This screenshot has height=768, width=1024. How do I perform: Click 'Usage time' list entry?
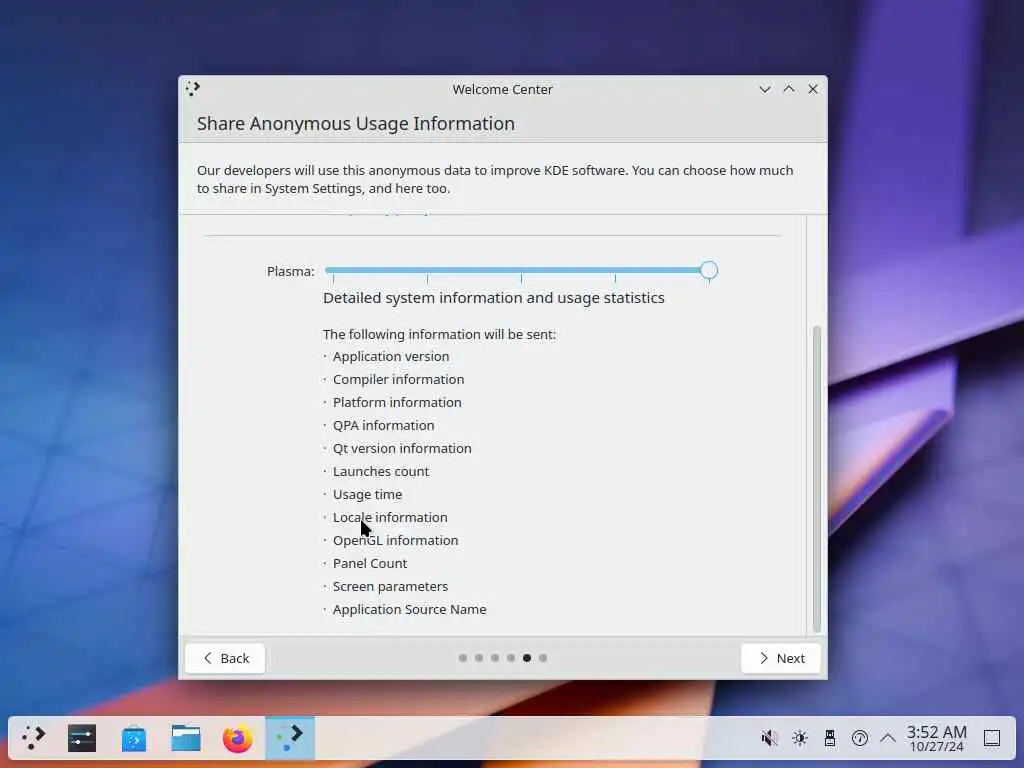coord(368,494)
